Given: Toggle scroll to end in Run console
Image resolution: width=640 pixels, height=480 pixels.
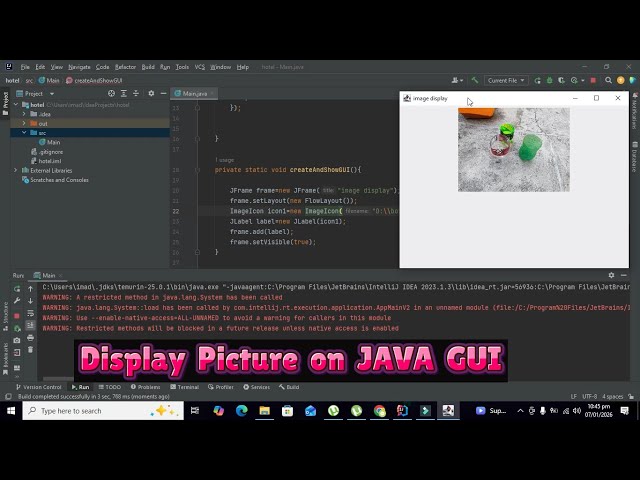Looking at the screenshot, I should pos(31,325).
